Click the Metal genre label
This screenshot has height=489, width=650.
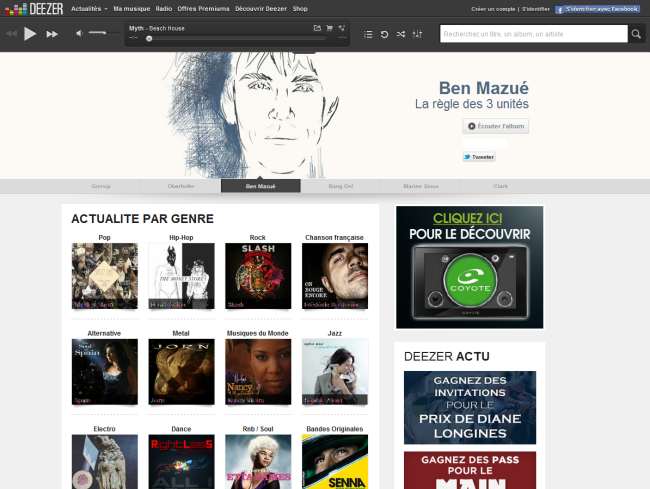click(x=181, y=333)
